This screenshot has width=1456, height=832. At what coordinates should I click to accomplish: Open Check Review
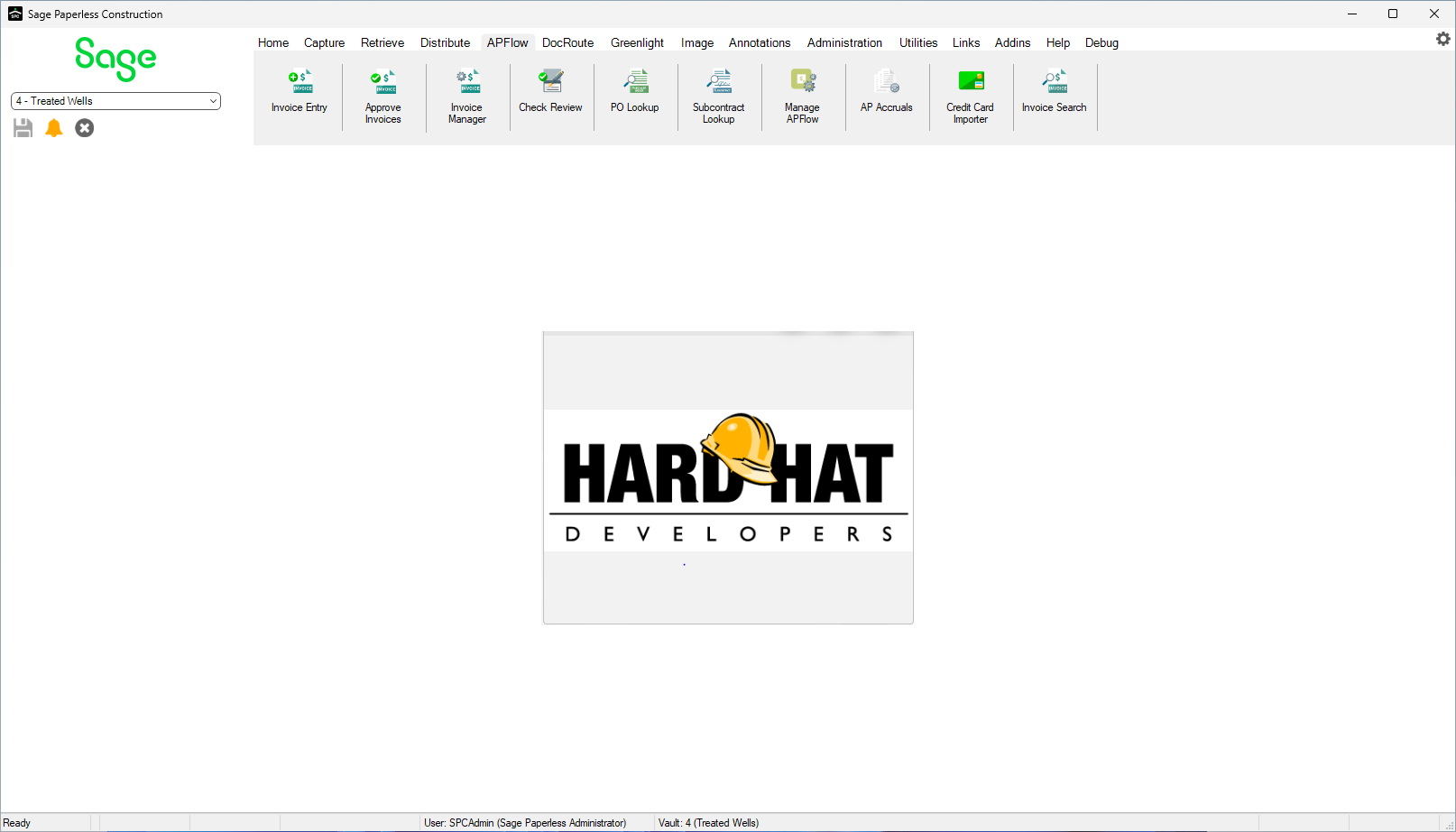tap(551, 92)
